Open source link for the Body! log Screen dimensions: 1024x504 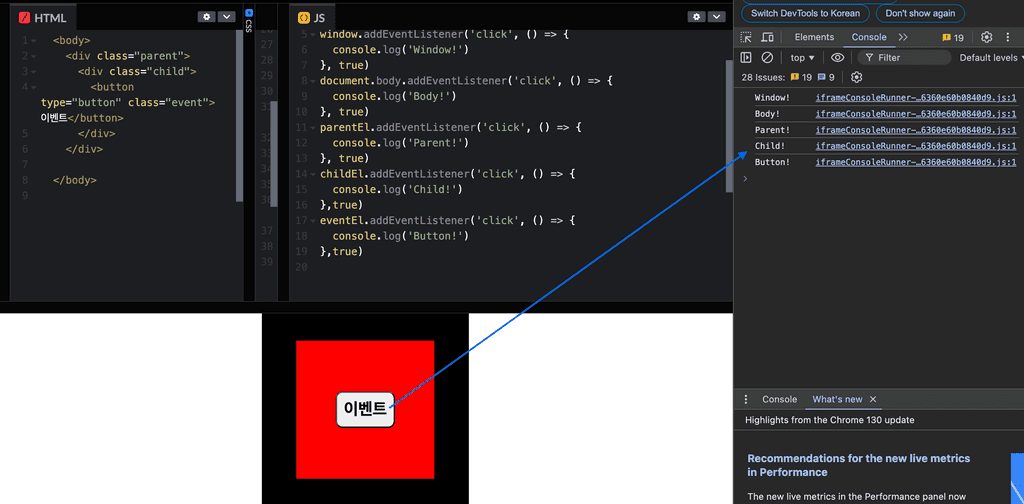(916, 114)
